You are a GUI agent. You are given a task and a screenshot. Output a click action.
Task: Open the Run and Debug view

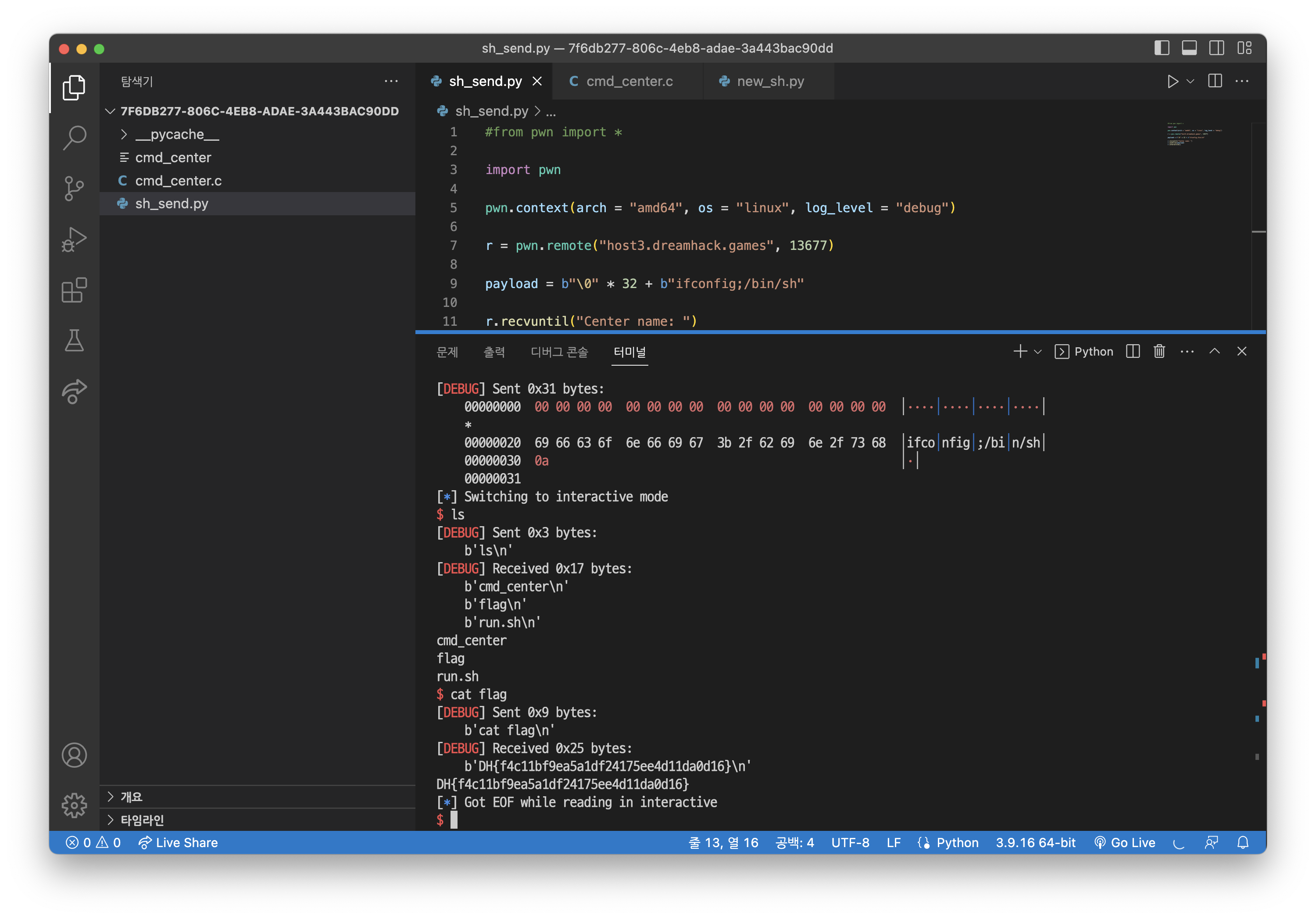click(74, 239)
